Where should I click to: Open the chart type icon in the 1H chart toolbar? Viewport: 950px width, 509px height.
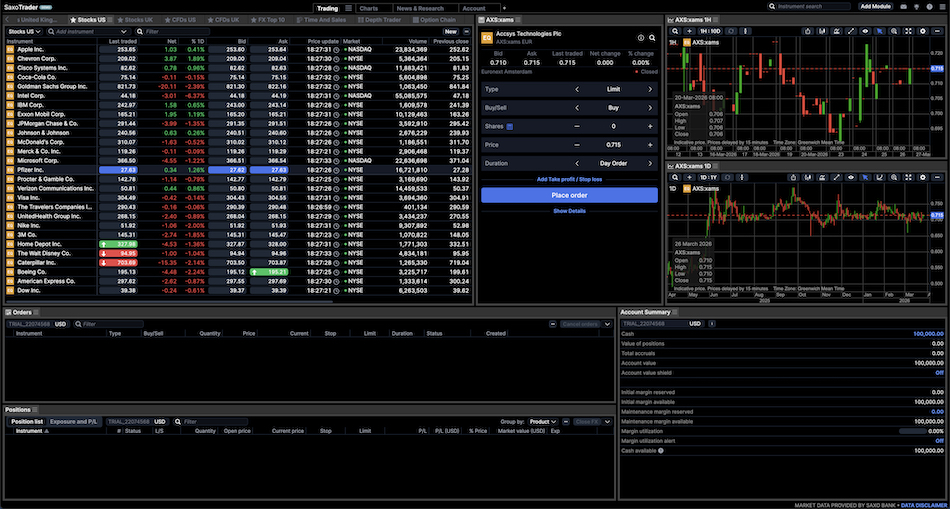pos(822,31)
